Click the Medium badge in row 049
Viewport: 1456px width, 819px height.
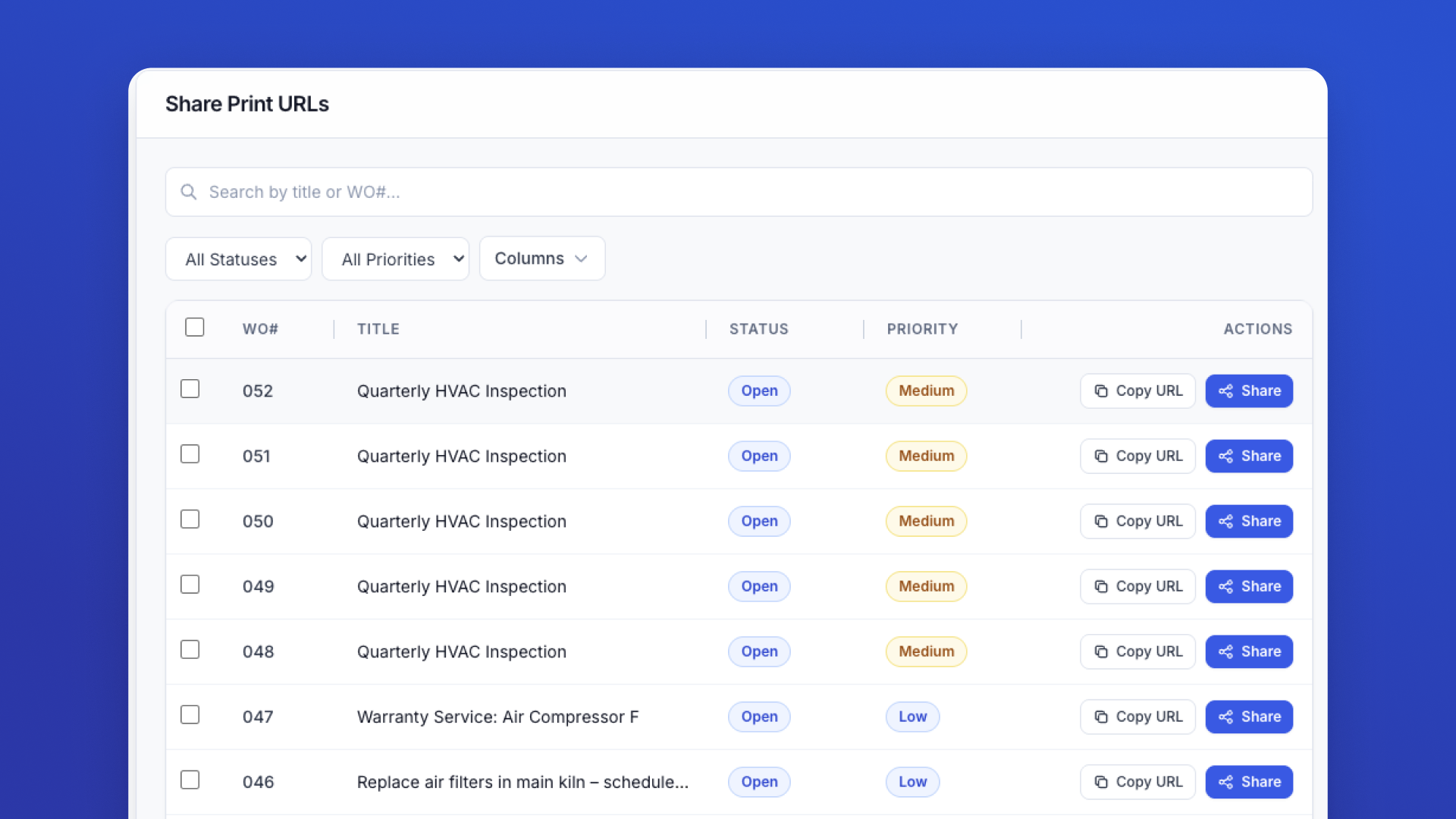[x=926, y=587]
